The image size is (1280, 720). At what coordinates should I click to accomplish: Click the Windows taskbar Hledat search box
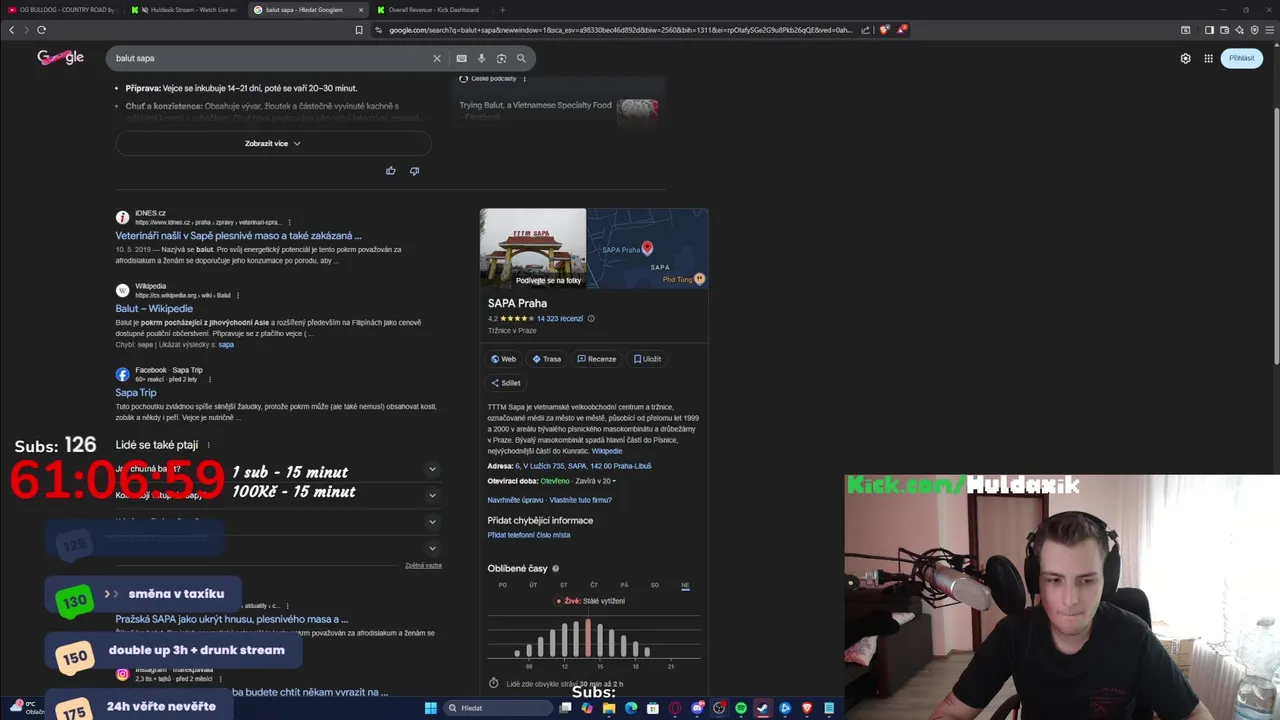[498, 708]
